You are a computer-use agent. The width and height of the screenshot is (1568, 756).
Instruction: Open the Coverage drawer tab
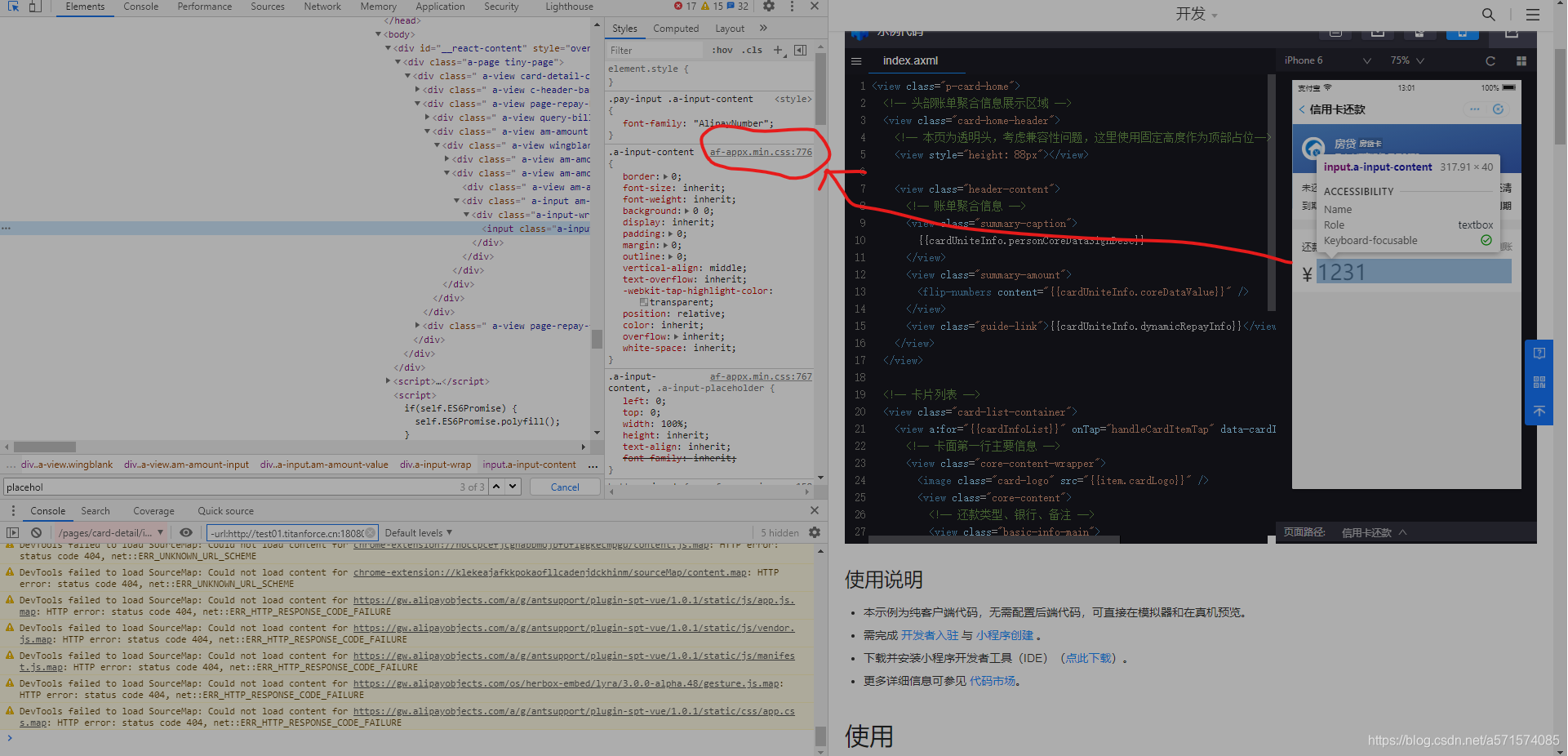[153, 511]
